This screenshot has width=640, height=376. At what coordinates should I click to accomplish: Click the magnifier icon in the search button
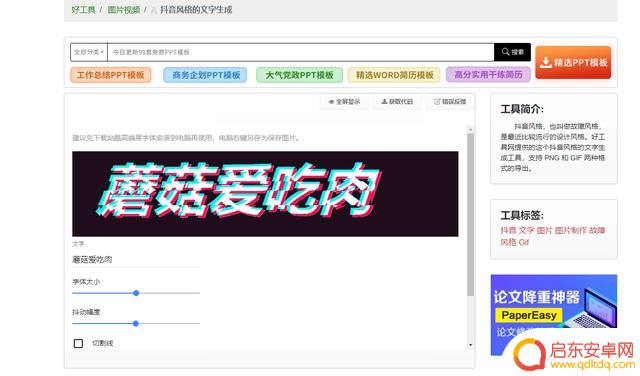[x=505, y=51]
